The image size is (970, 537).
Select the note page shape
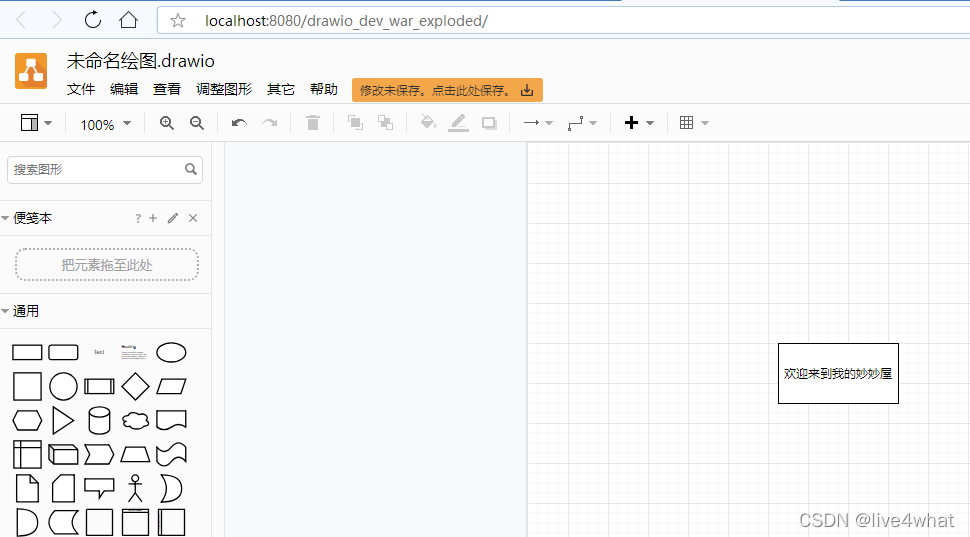(x=27, y=488)
